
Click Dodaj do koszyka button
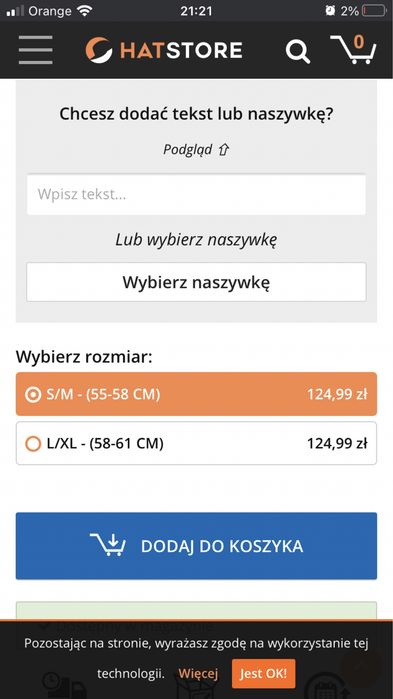tap(196, 546)
